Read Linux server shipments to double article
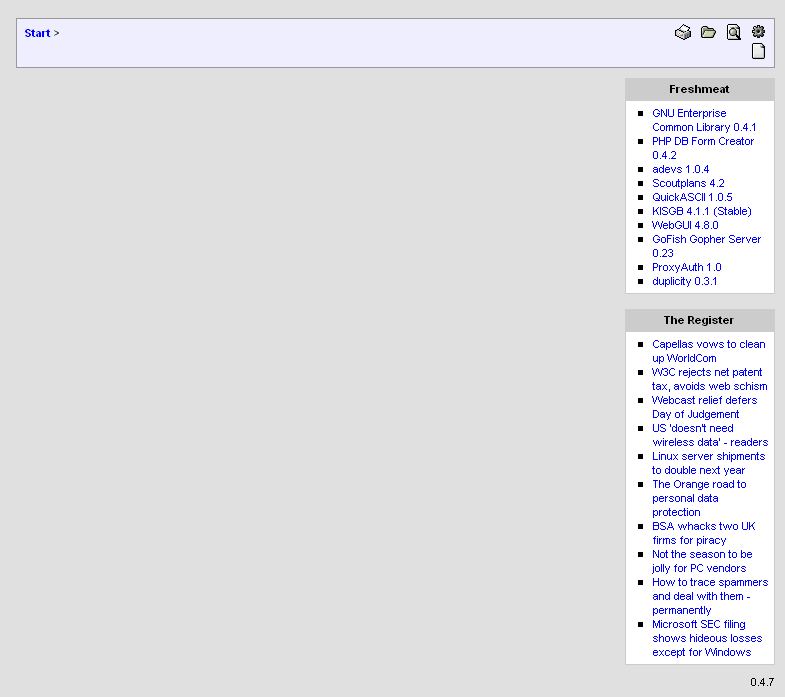This screenshot has height=697, width=785. [708, 463]
